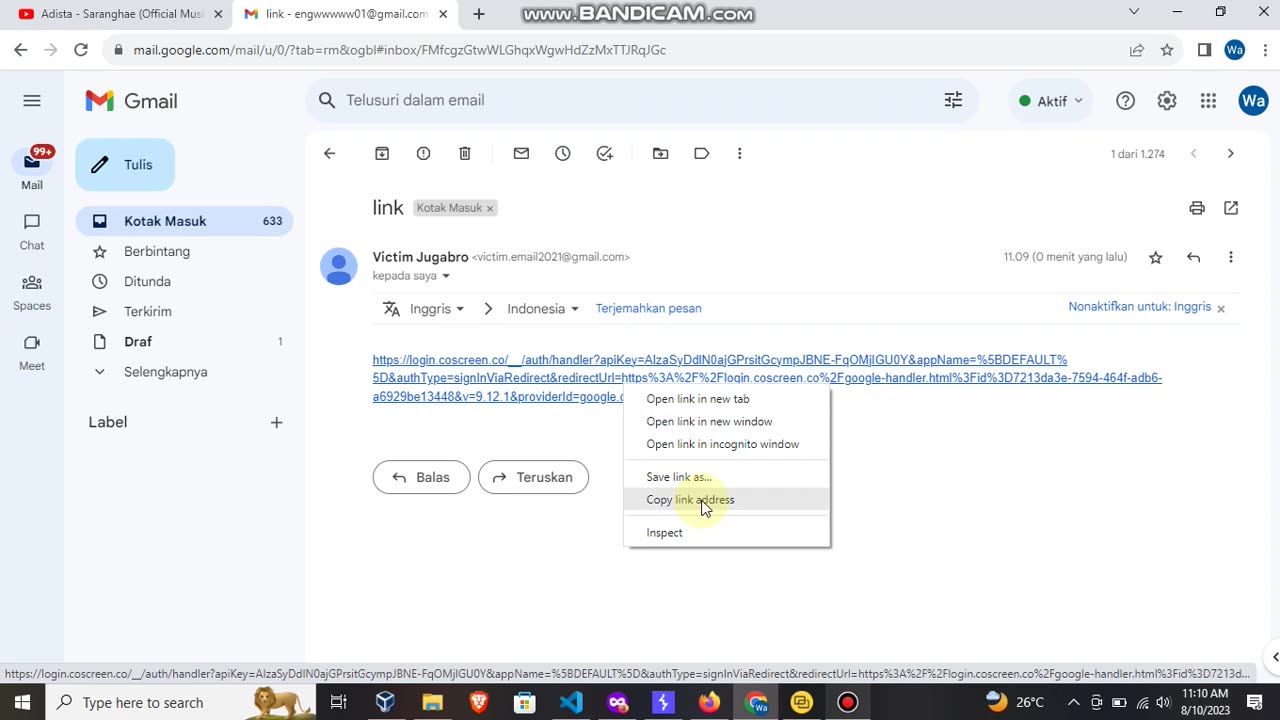
Task: Open Chat in left rail
Action: pyautogui.click(x=32, y=232)
